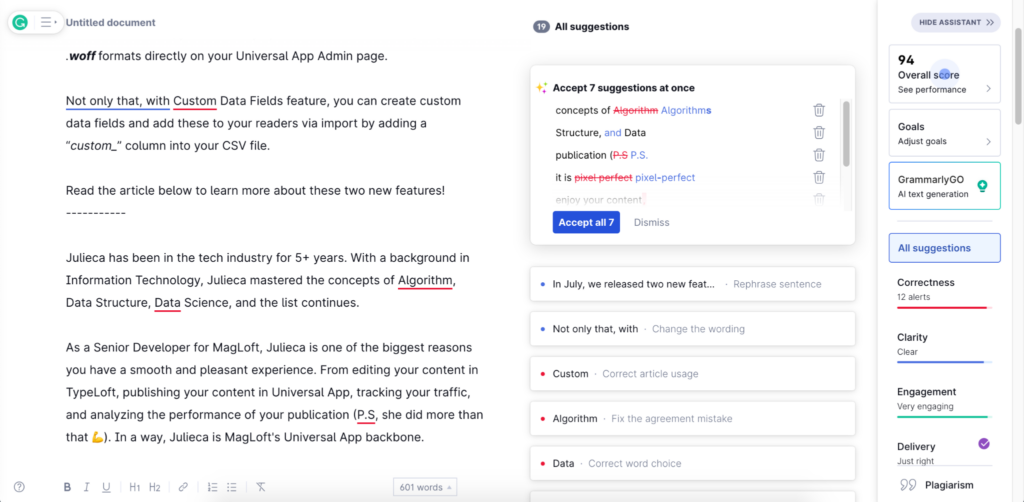Click the scrollbar in the bulk suggestions card

(x=846, y=133)
